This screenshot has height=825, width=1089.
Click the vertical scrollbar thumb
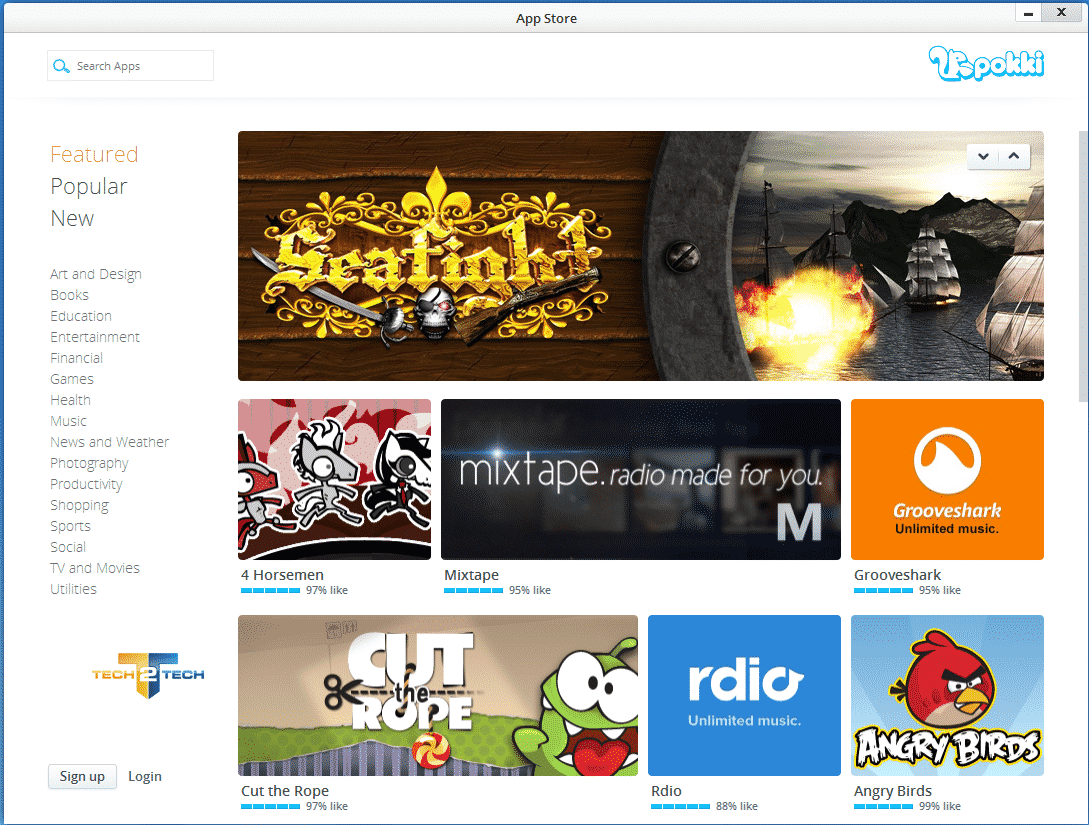pyautogui.click(x=1083, y=266)
